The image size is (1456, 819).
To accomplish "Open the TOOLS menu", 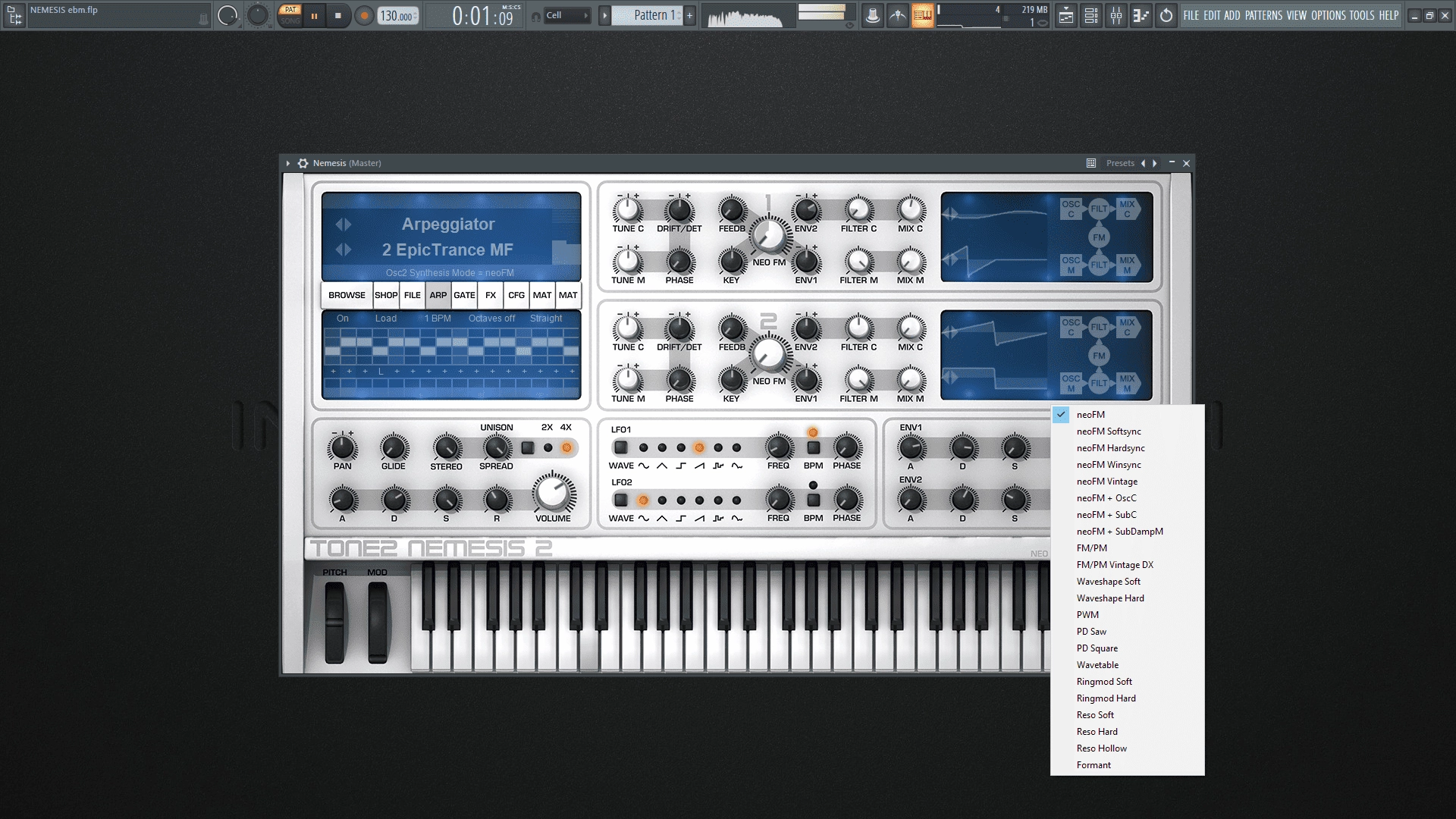I will pos(1361,15).
